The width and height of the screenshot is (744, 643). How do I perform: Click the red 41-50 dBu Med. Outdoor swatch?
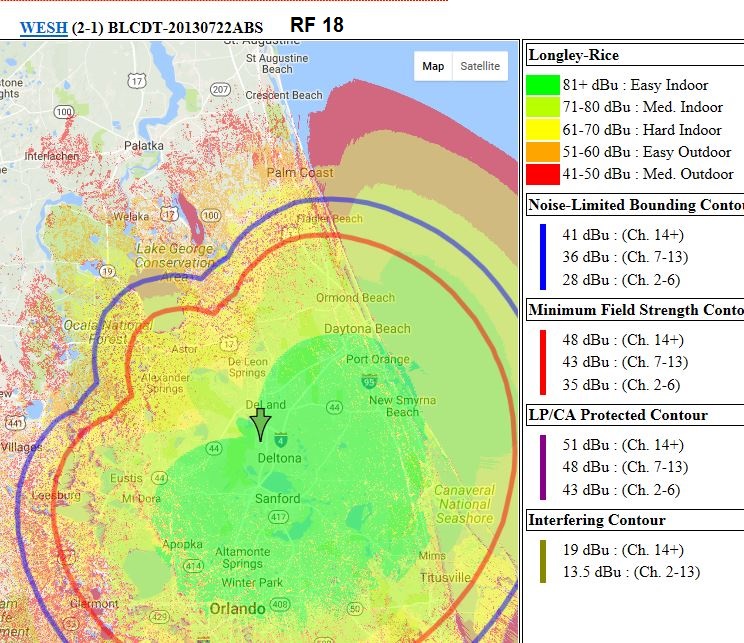pyautogui.click(x=542, y=174)
